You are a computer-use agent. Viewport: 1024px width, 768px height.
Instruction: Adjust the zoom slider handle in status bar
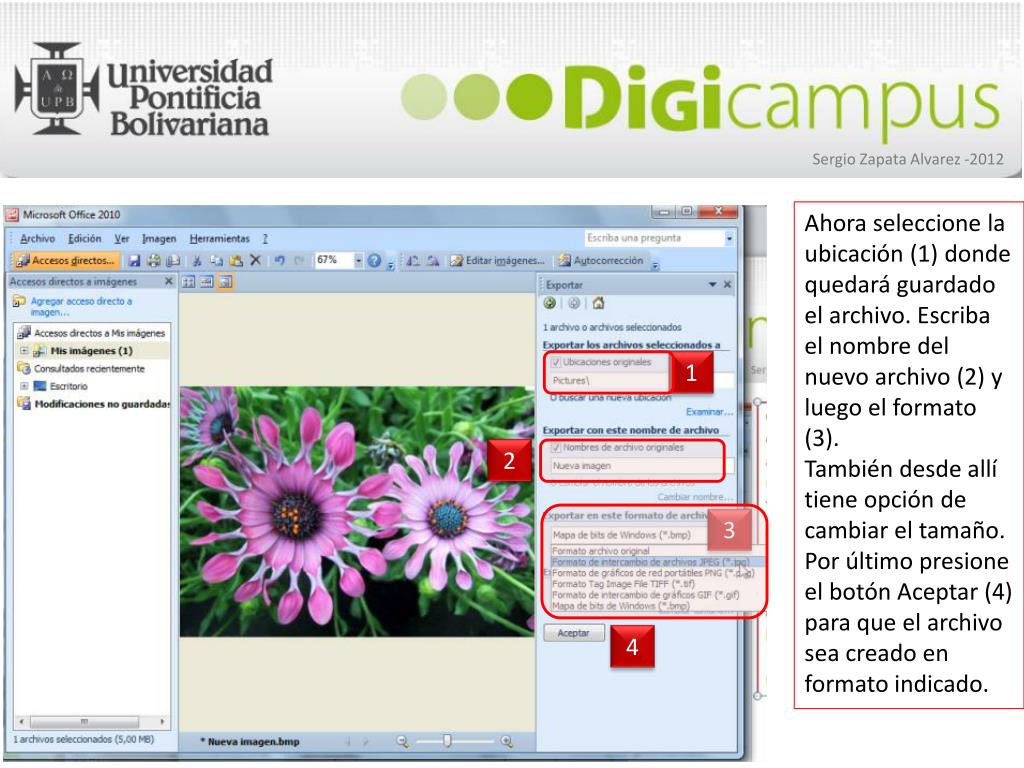coord(447,741)
